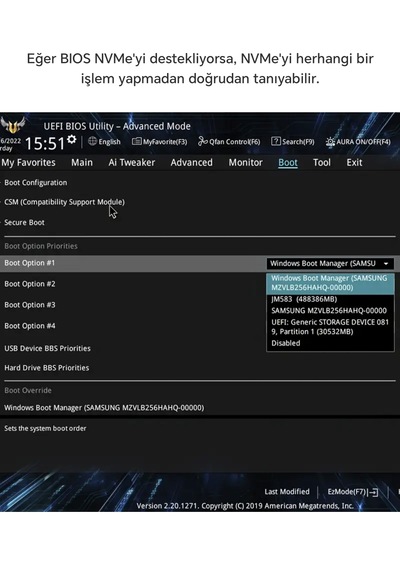Select Boot Option #4 row

click(30, 326)
